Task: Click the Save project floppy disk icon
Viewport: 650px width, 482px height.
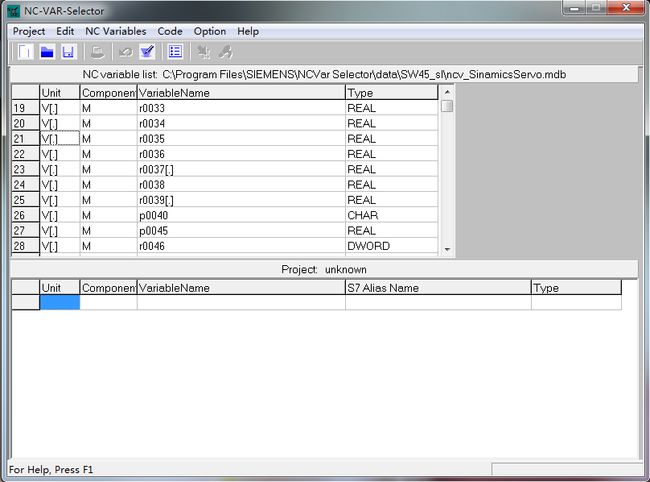Action: click(x=68, y=52)
